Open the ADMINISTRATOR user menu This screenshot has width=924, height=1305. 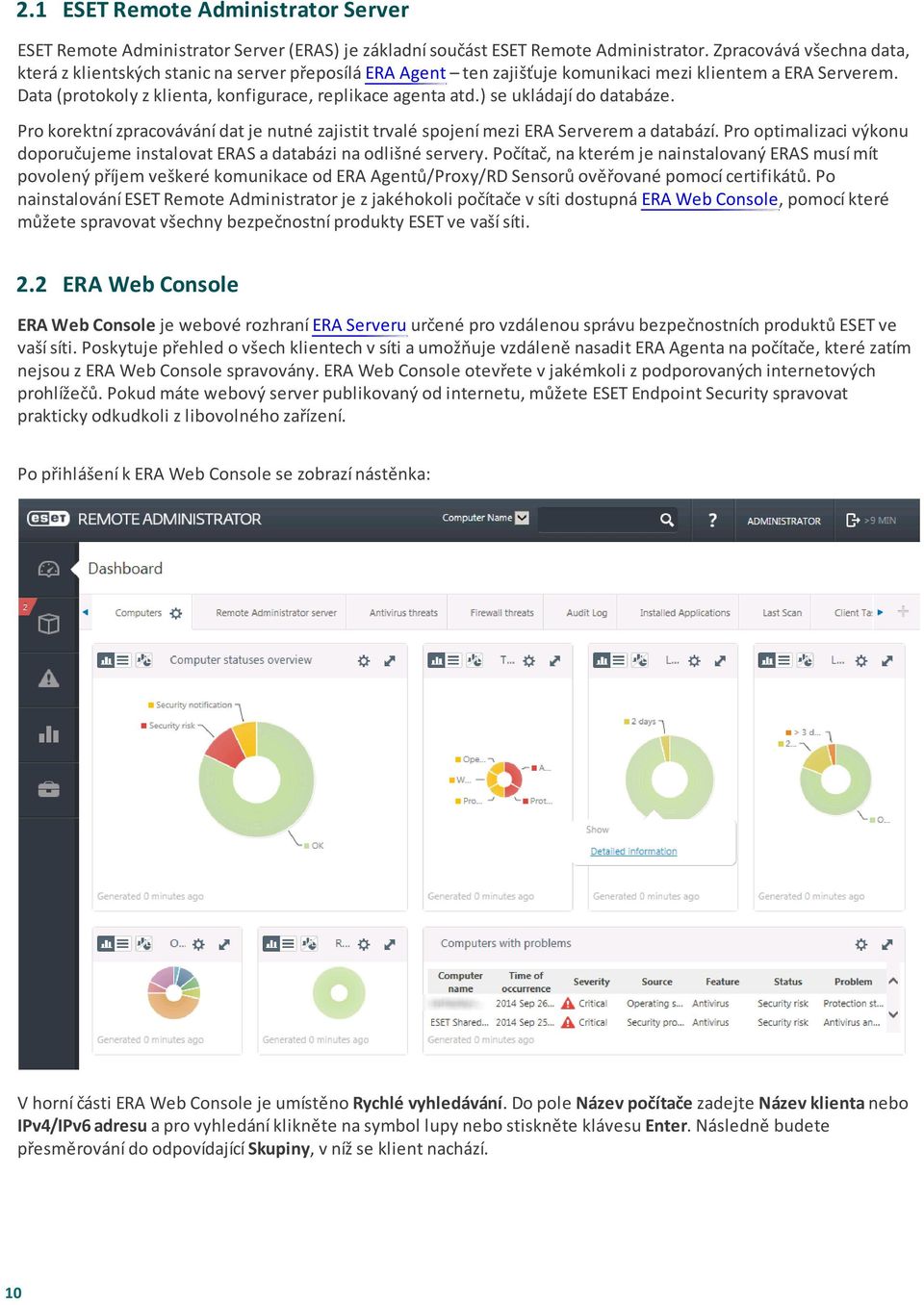(783, 521)
